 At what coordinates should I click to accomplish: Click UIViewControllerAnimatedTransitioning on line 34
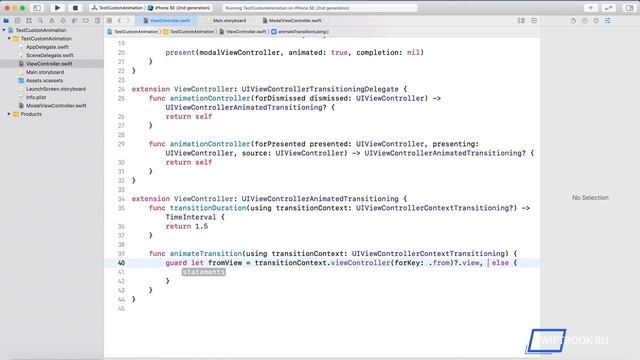click(x=320, y=199)
